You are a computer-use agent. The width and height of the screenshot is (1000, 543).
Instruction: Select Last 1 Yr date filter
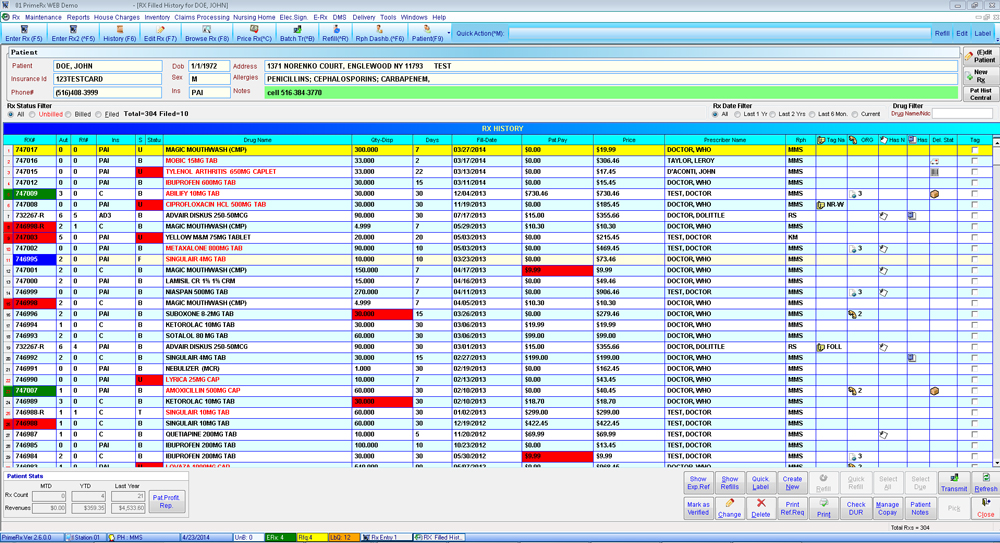[736, 115]
